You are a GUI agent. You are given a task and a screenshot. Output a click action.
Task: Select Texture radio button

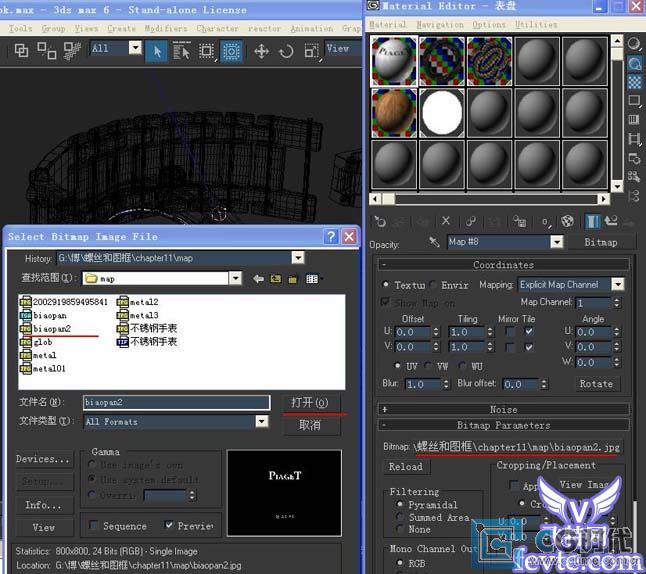coord(386,284)
